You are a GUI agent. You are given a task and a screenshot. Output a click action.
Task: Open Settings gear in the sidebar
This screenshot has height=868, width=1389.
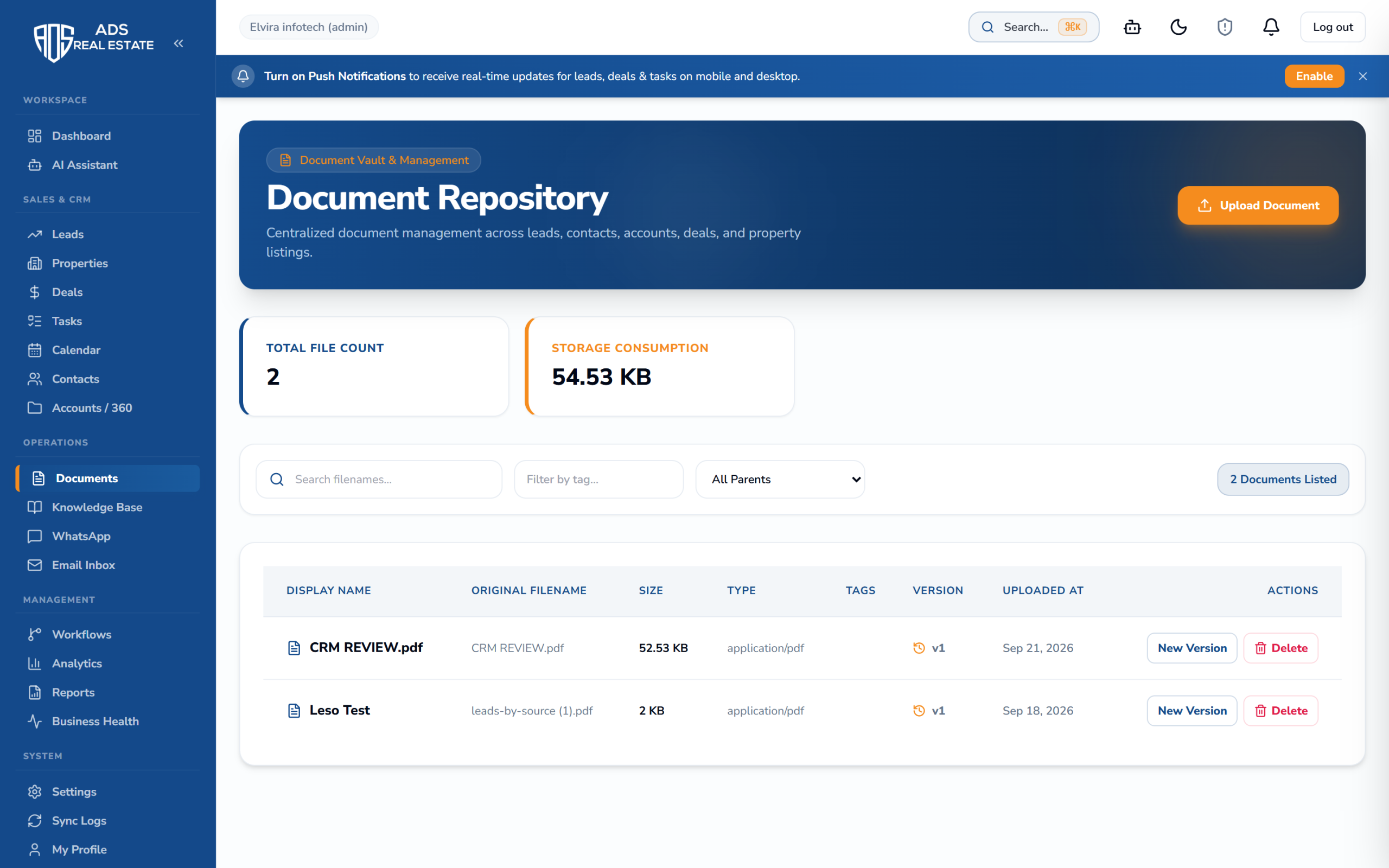pos(107,792)
